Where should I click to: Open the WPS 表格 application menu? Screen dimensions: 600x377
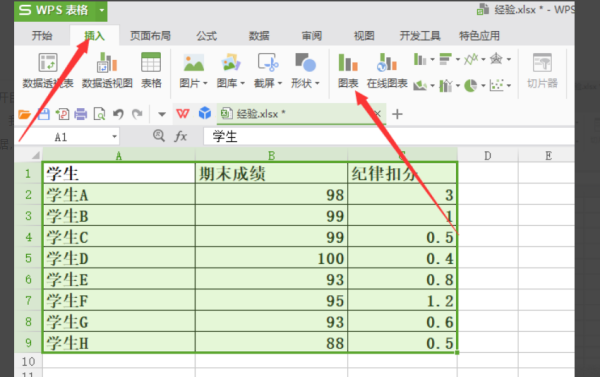[x=55, y=10]
